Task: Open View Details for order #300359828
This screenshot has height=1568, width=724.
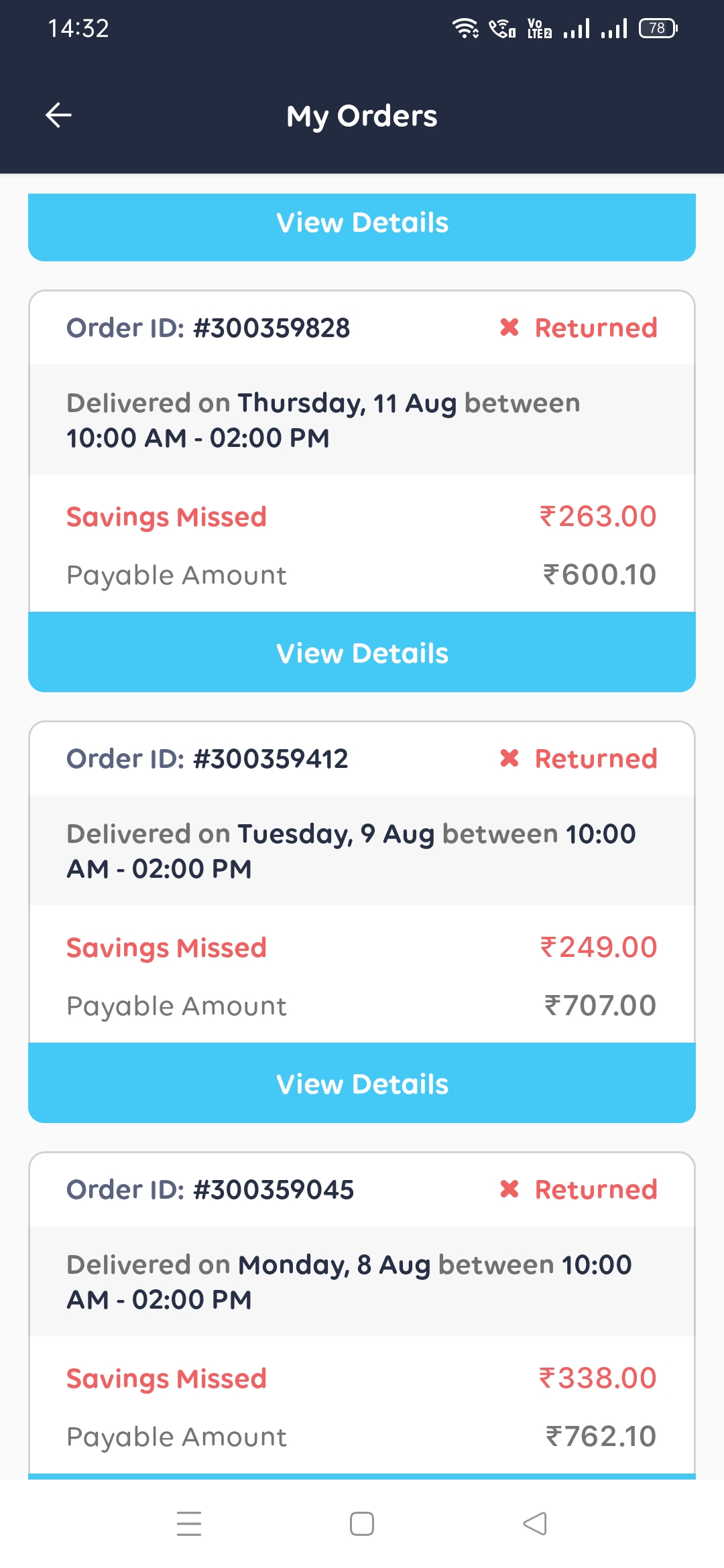Action: point(362,653)
